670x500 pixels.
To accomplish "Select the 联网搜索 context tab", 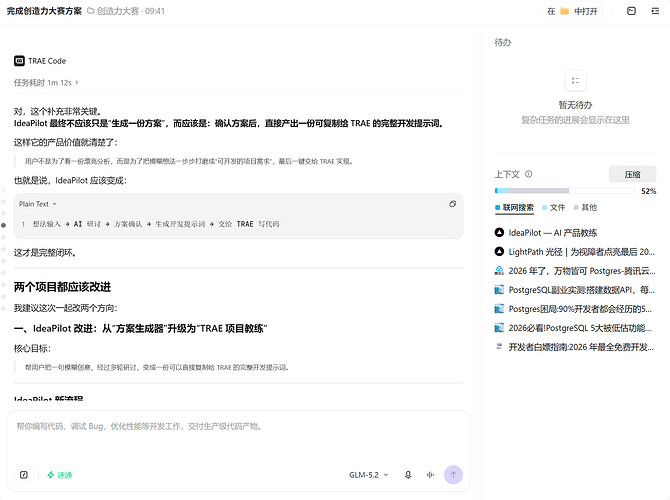I will click(x=514, y=208).
